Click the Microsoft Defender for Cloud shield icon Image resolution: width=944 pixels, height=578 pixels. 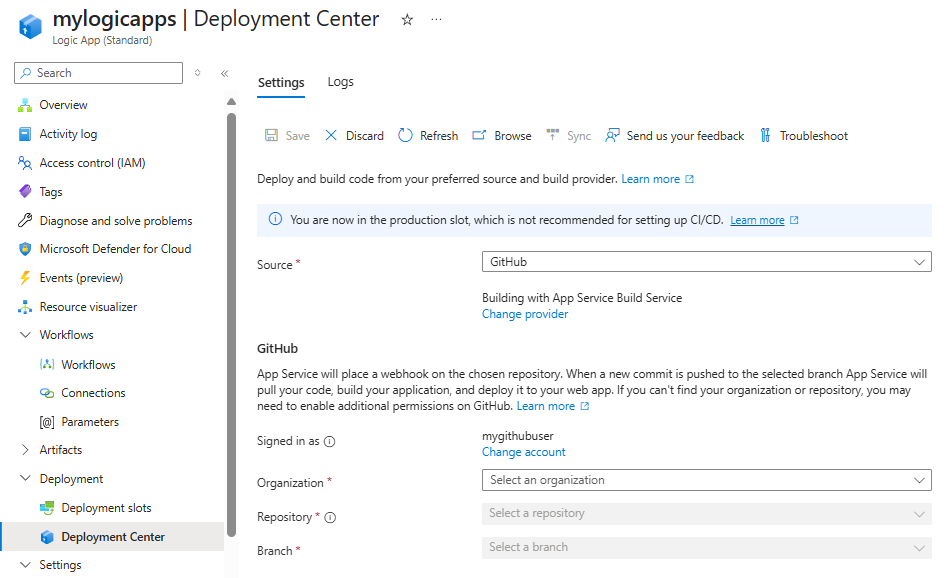tap(25, 249)
